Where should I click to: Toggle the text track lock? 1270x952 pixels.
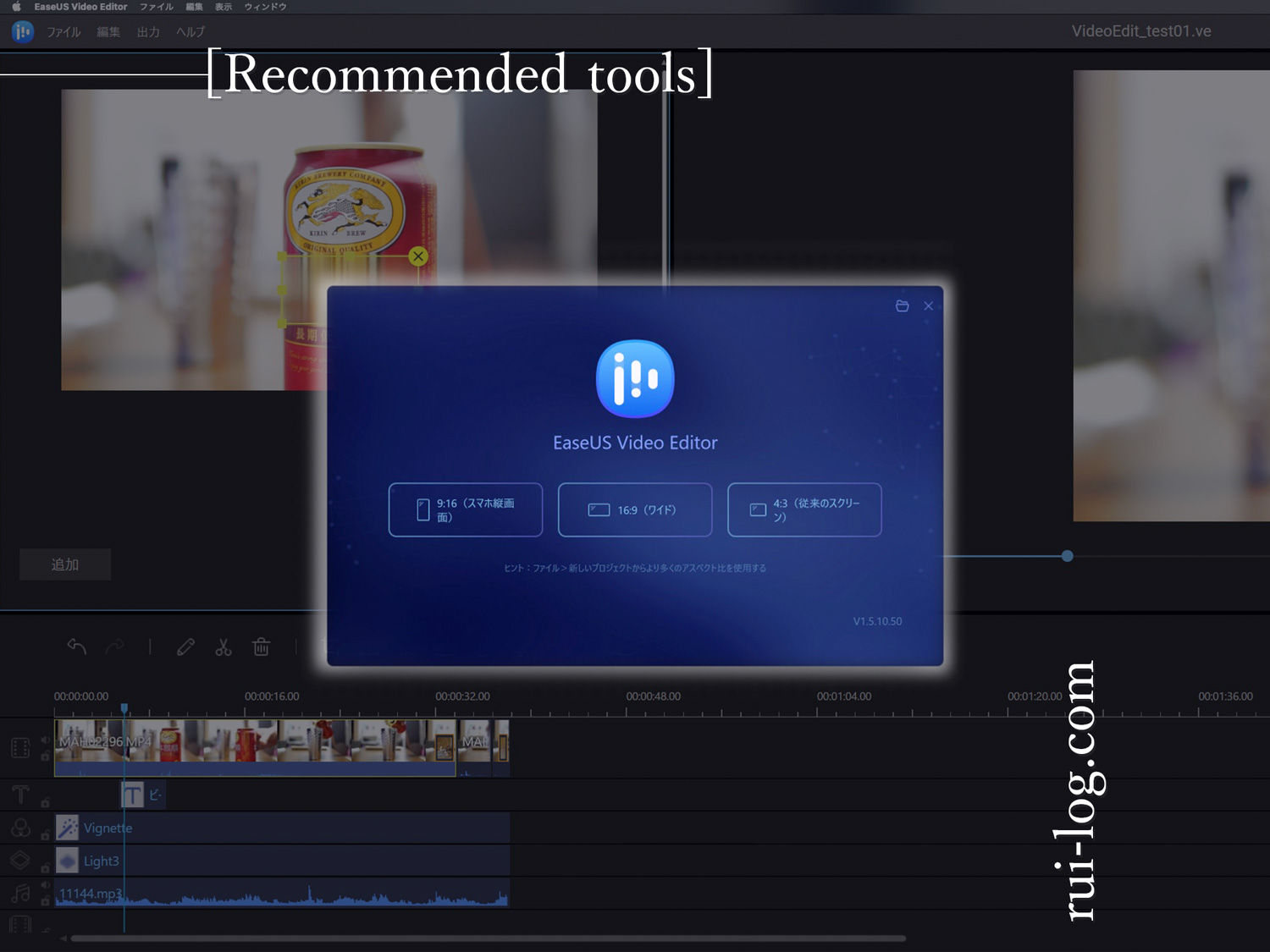click(45, 802)
